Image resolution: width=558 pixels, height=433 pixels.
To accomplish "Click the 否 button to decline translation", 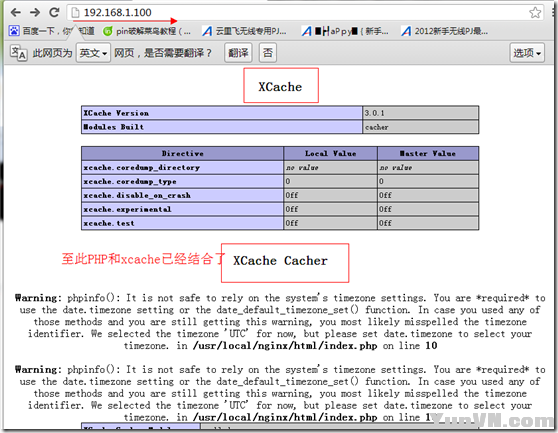I will (268, 53).
